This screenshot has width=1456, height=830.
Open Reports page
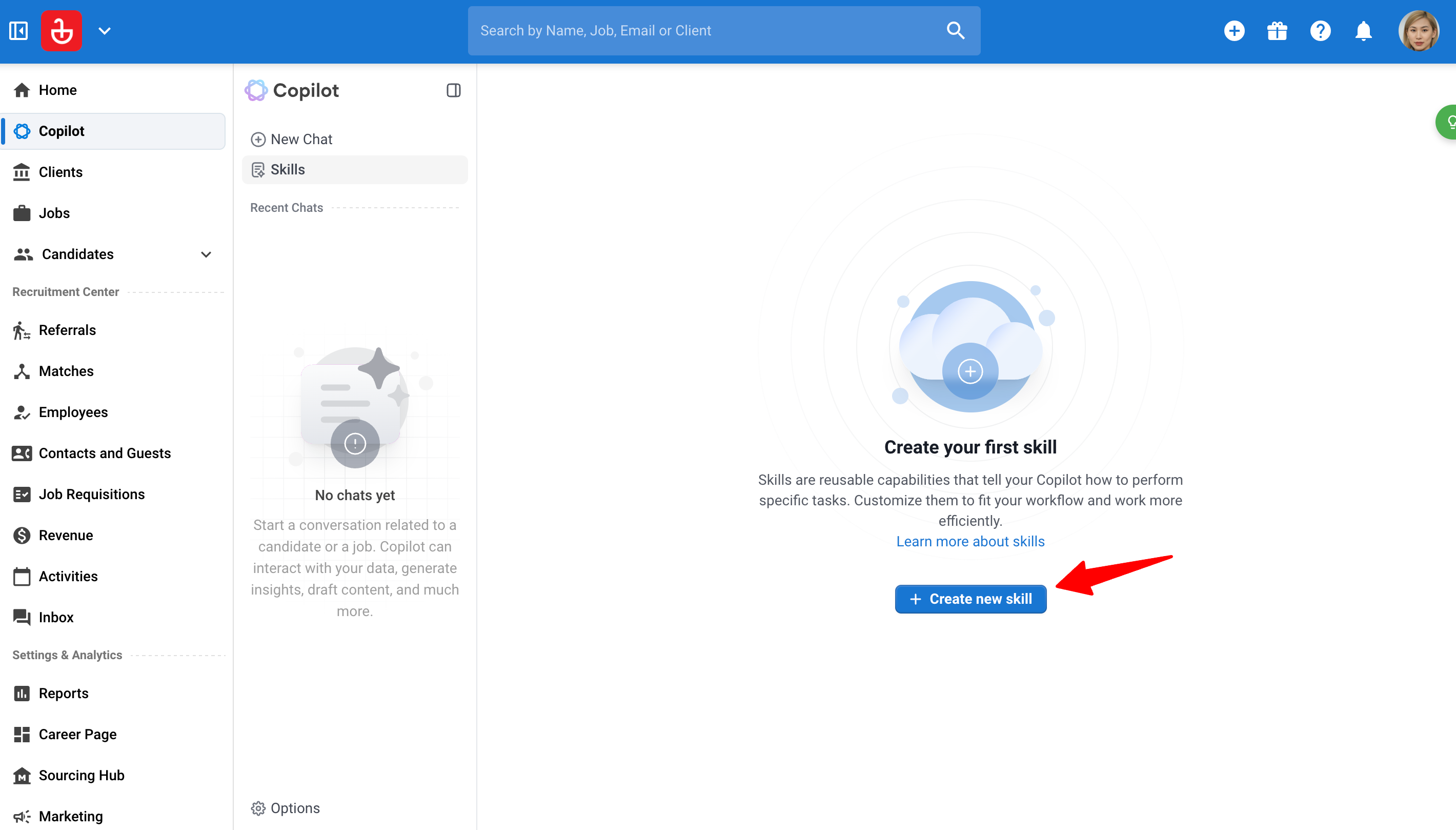pos(114,693)
